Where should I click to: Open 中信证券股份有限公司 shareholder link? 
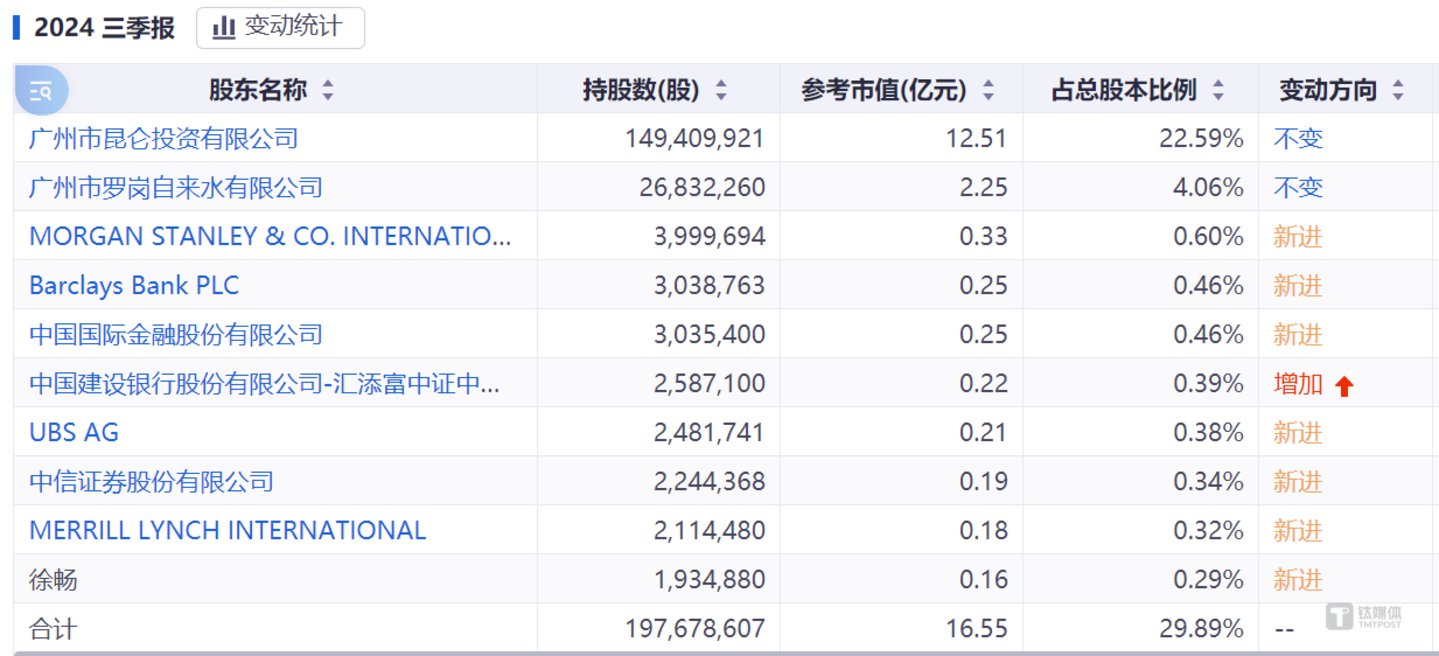152,481
